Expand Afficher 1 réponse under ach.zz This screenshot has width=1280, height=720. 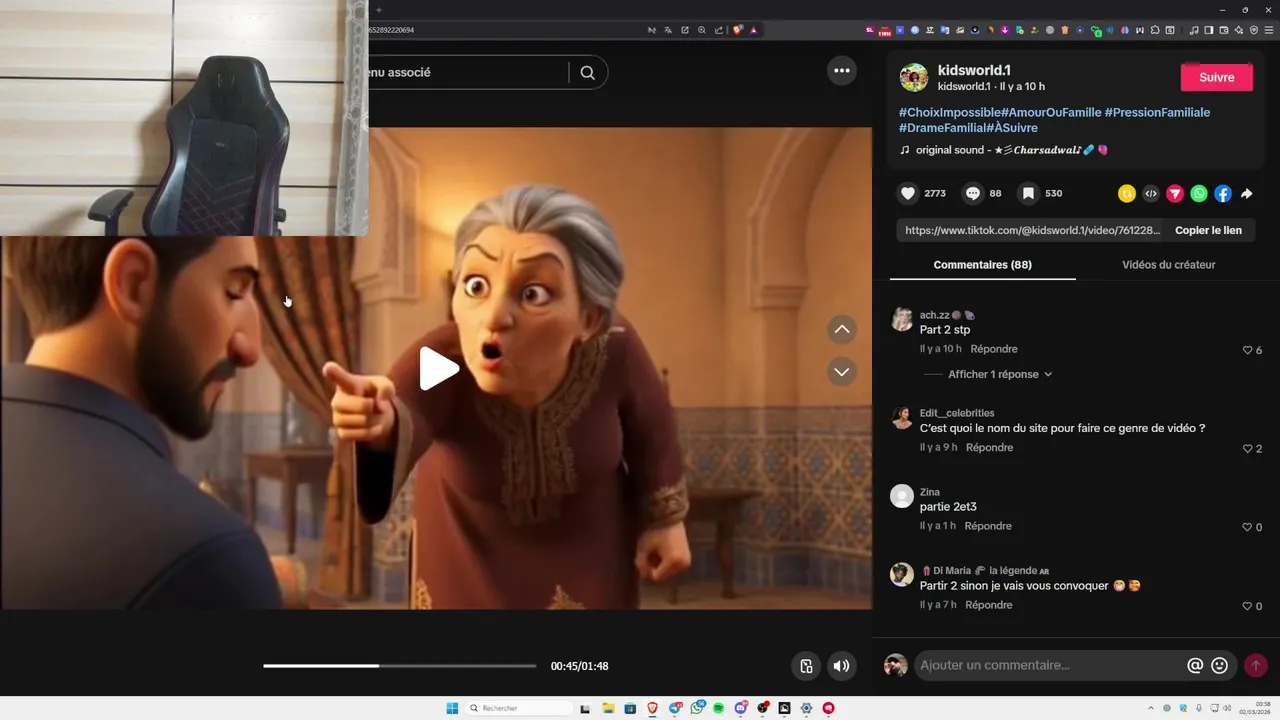click(1000, 374)
